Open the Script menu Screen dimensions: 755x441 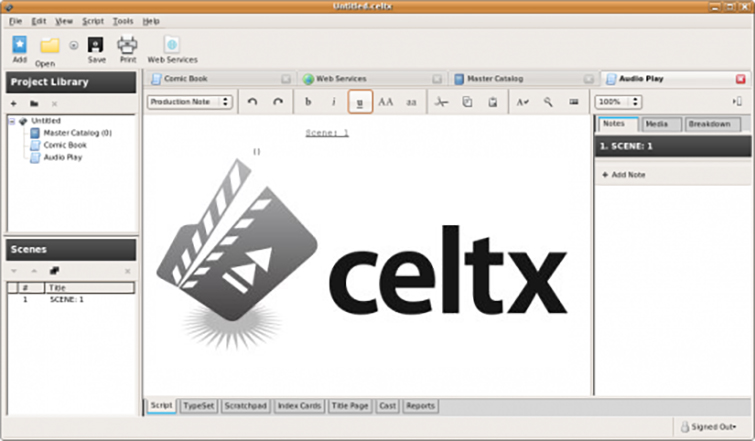pyautogui.click(x=93, y=20)
